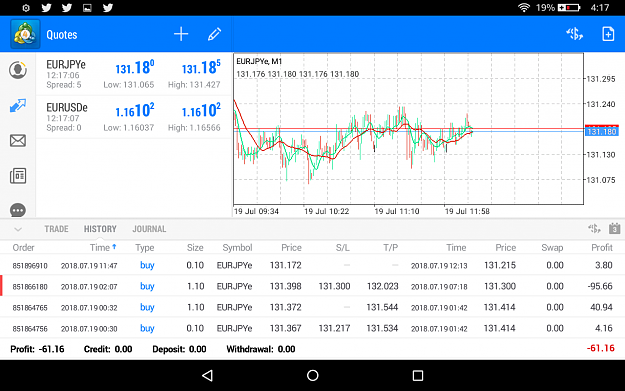Open the trade currency icon in top bar
Screen dimensions: 625x391
[x=574, y=34]
